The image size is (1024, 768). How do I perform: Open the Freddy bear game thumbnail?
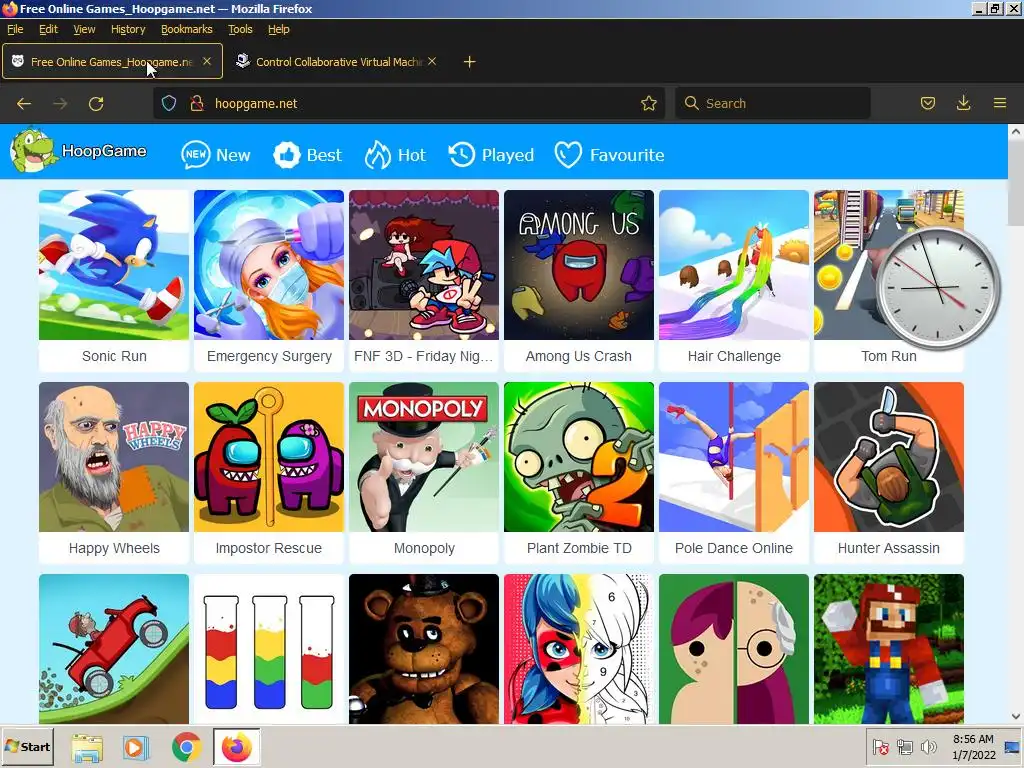point(424,648)
